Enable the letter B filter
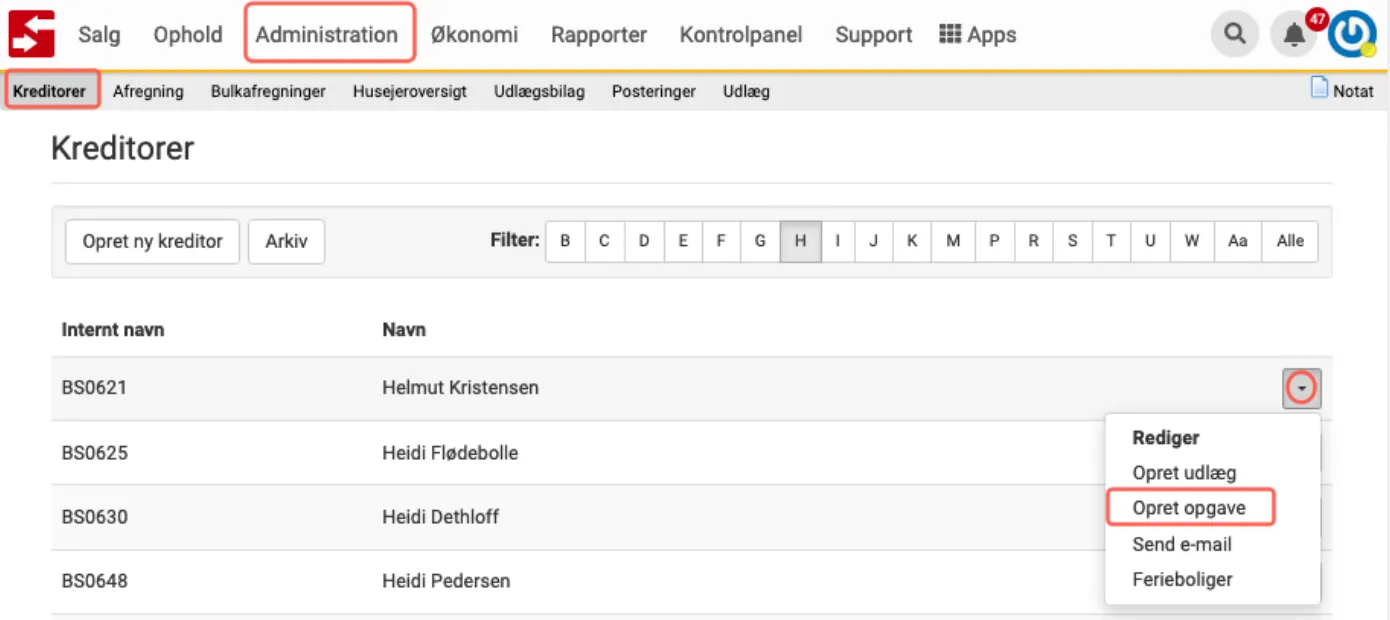This screenshot has width=1390, height=620. (565, 241)
